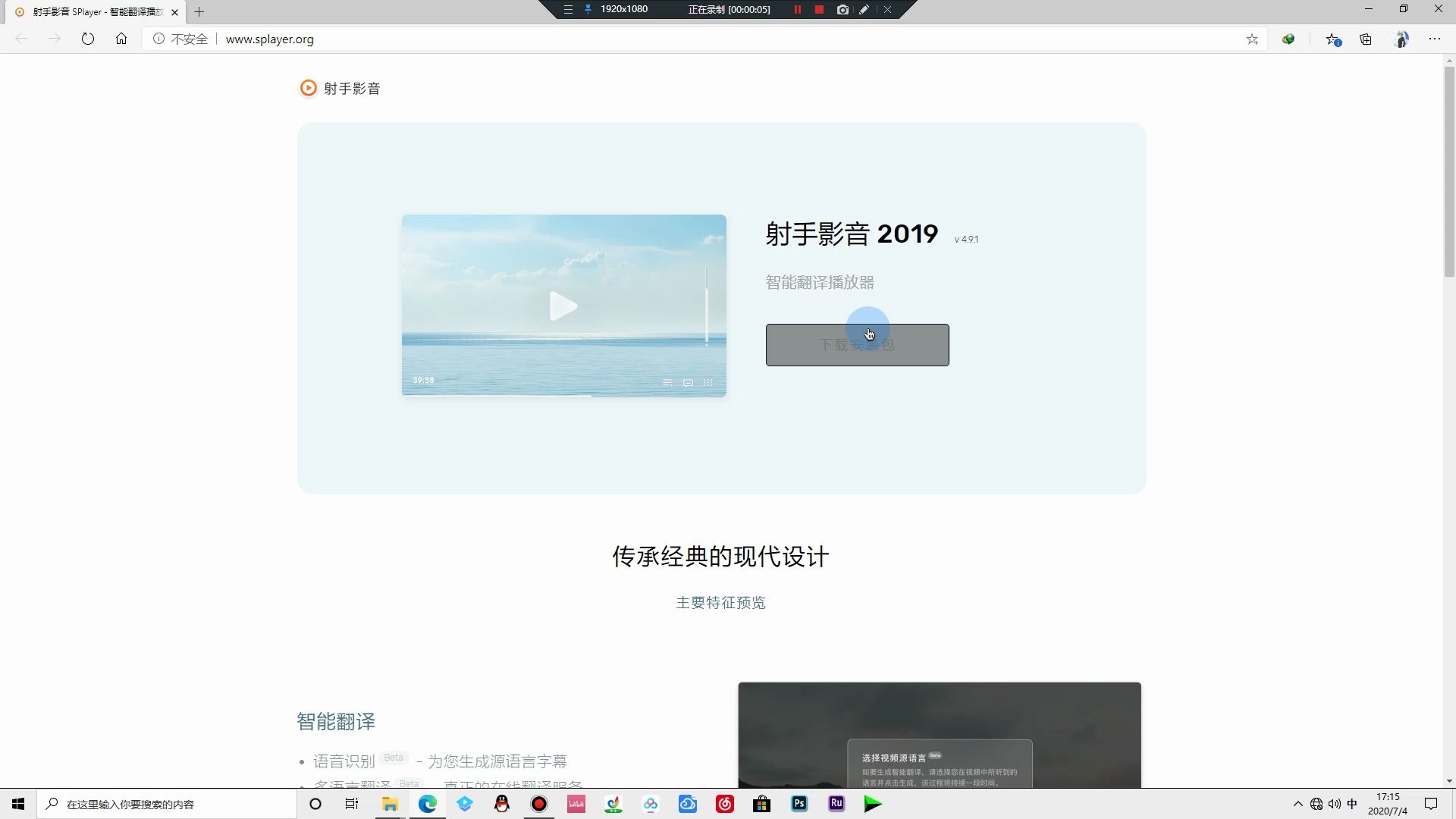
Task: Open the Baidu Netdisk taskbar icon
Action: [651, 804]
